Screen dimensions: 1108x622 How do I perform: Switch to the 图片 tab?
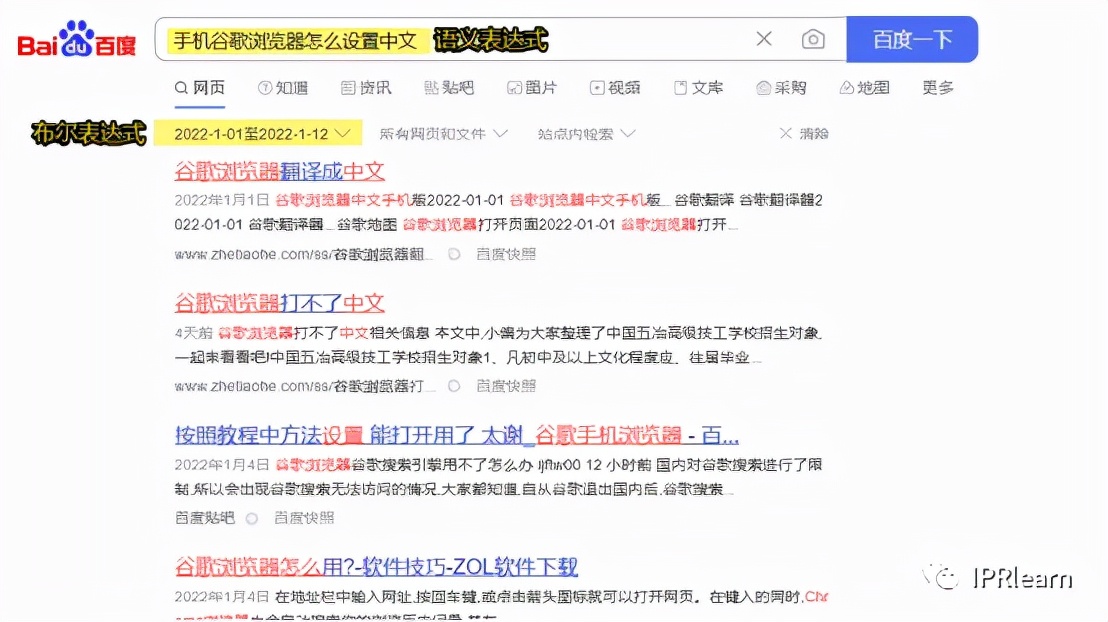532,88
